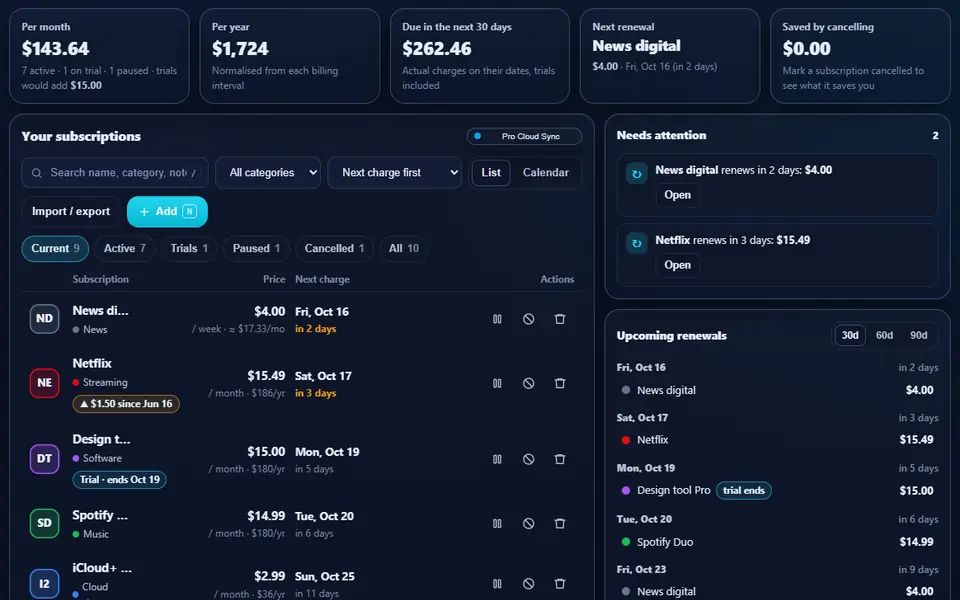Pause the iCloud+ subscription
The image size is (960, 600).
497,584
